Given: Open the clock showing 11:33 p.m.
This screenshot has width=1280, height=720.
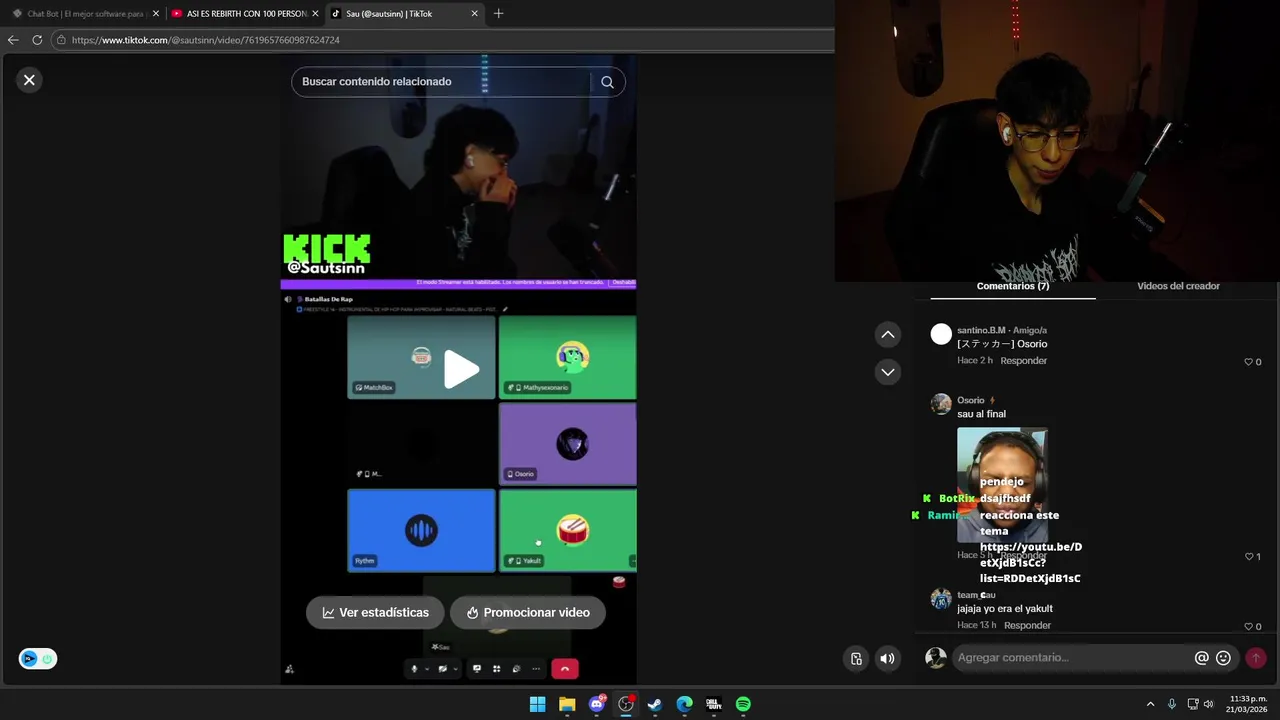Looking at the screenshot, I should 1248,704.
